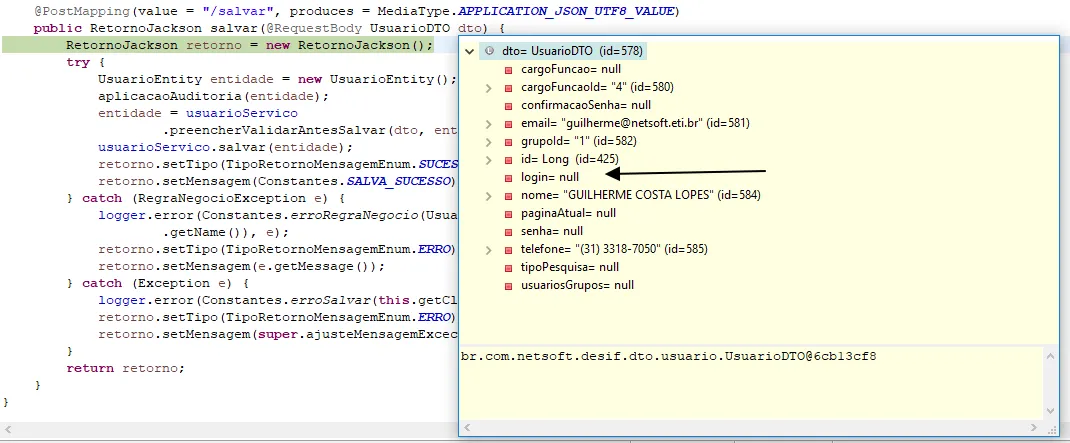Click the highlighted RetornoJackson retorno line

point(250,45)
